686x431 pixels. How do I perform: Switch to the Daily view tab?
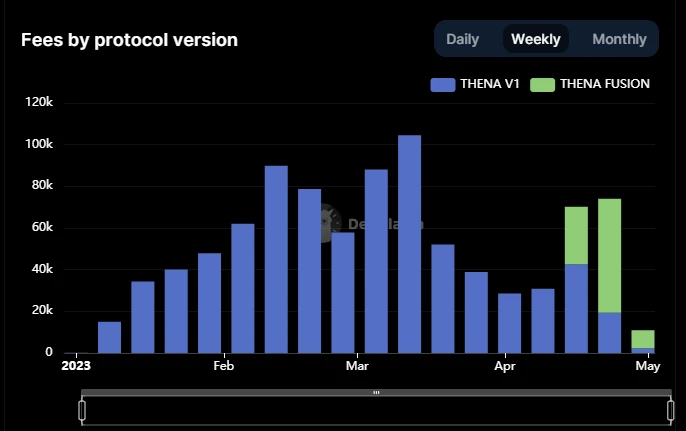pos(462,39)
